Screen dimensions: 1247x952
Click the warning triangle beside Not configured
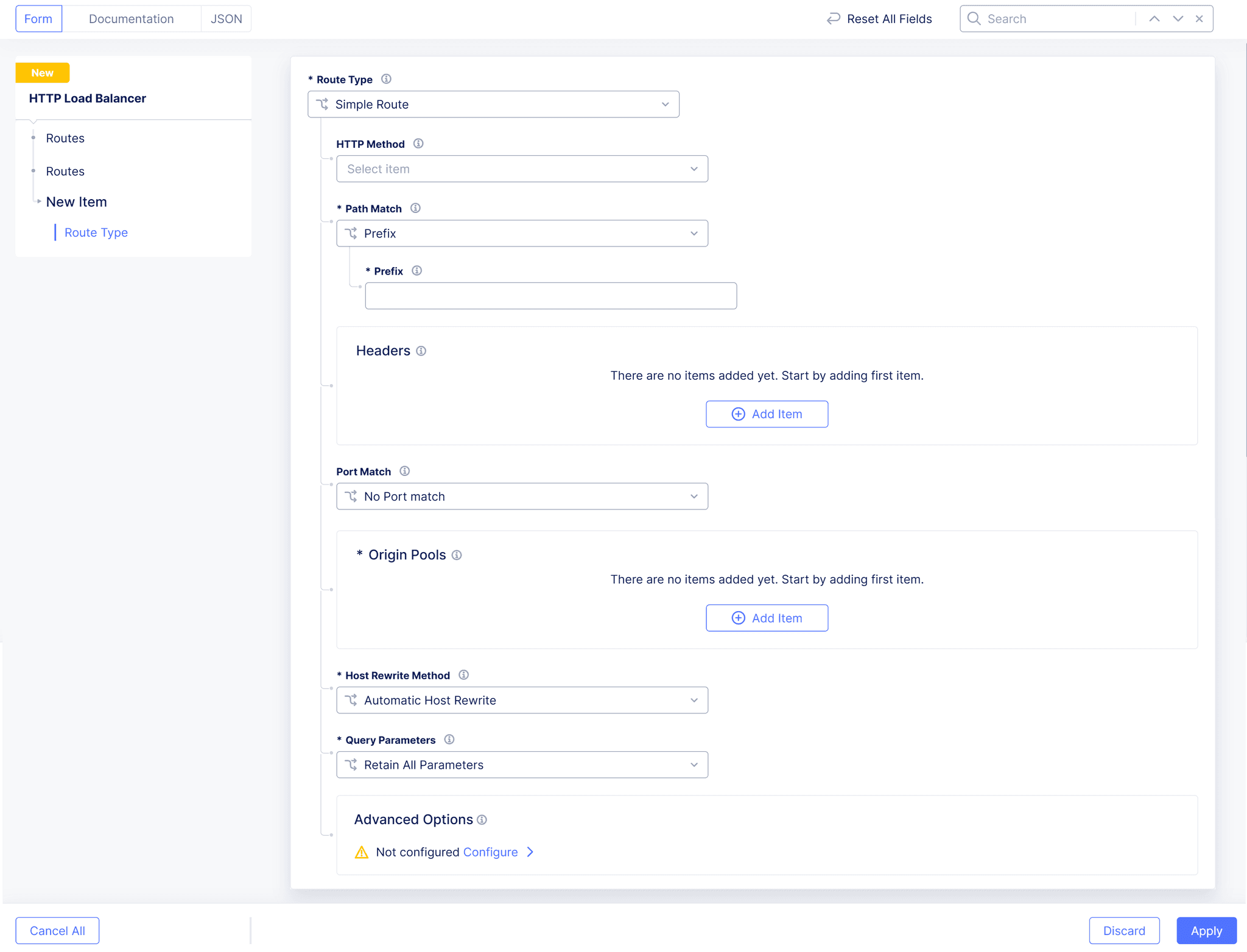pos(362,852)
